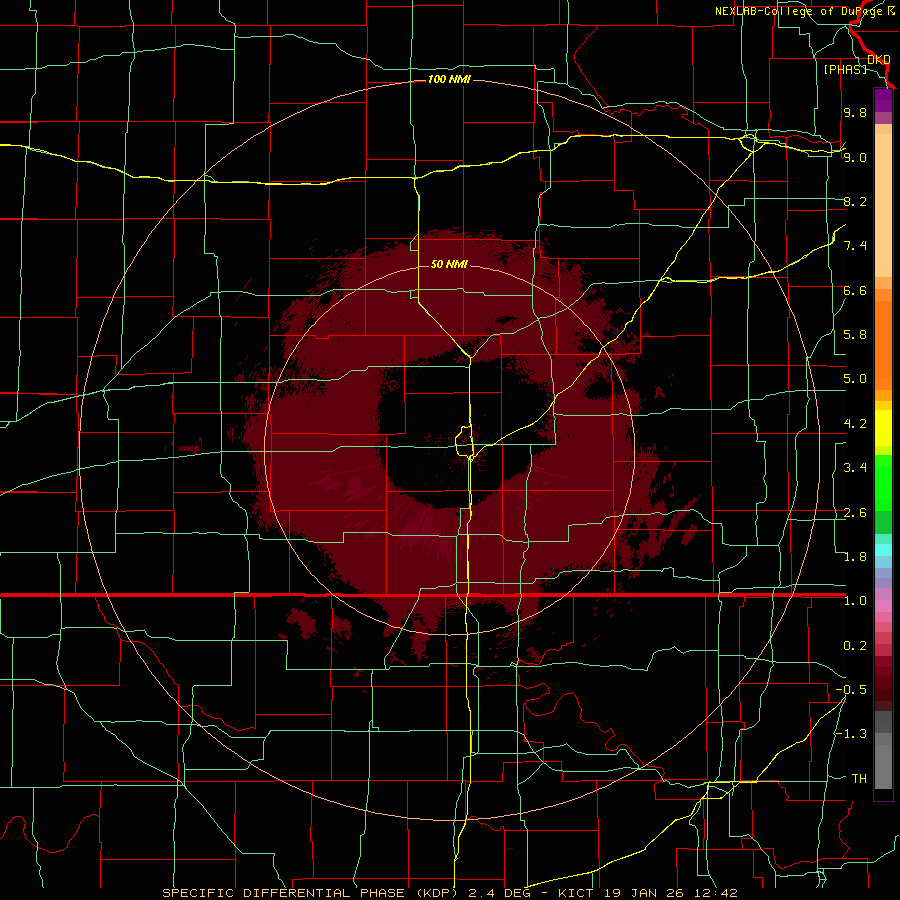Click the cyan color bar segment
The height and width of the screenshot is (900, 900).
tap(883, 550)
